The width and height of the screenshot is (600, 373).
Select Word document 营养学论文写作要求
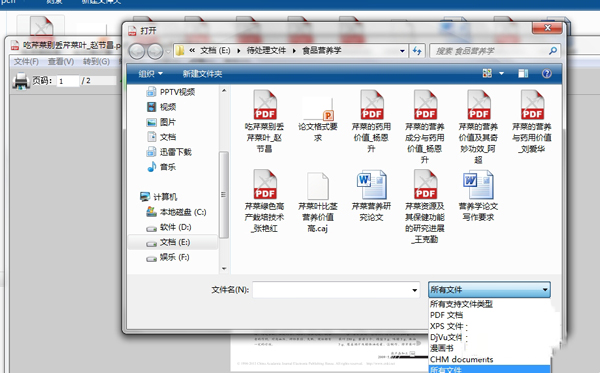click(x=479, y=196)
